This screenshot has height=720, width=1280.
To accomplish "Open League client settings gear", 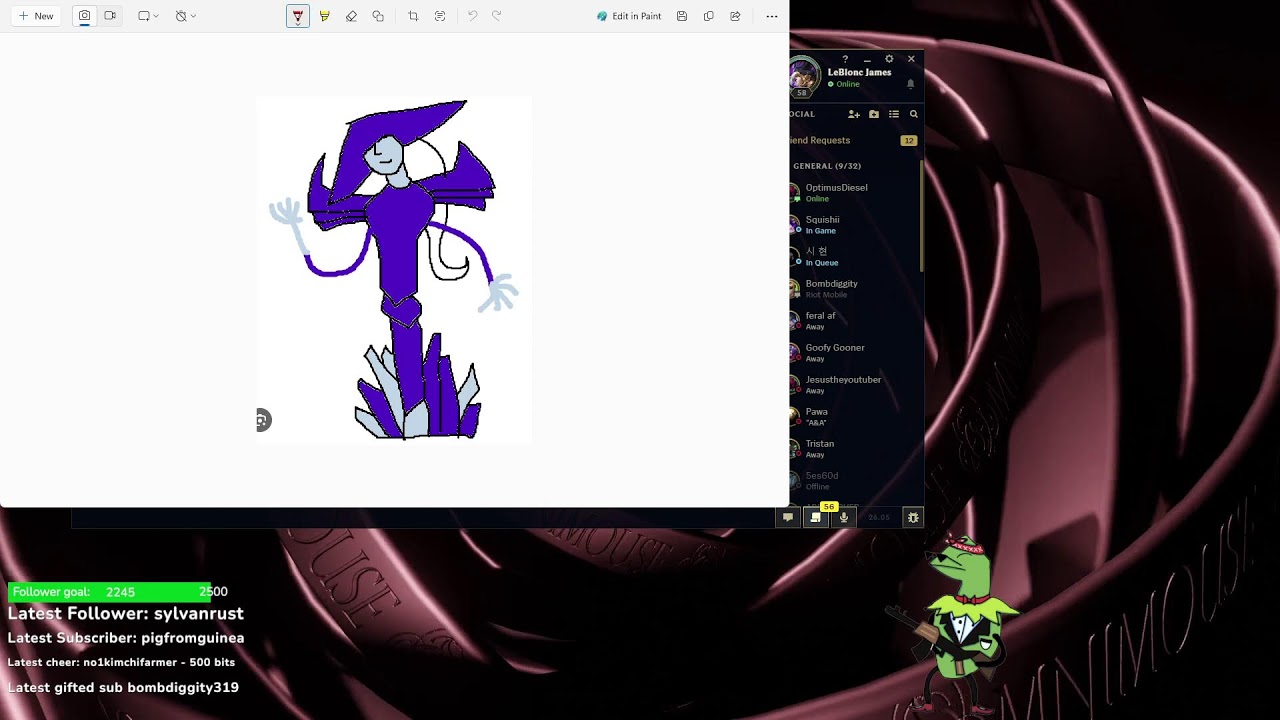I will [x=889, y=59].
